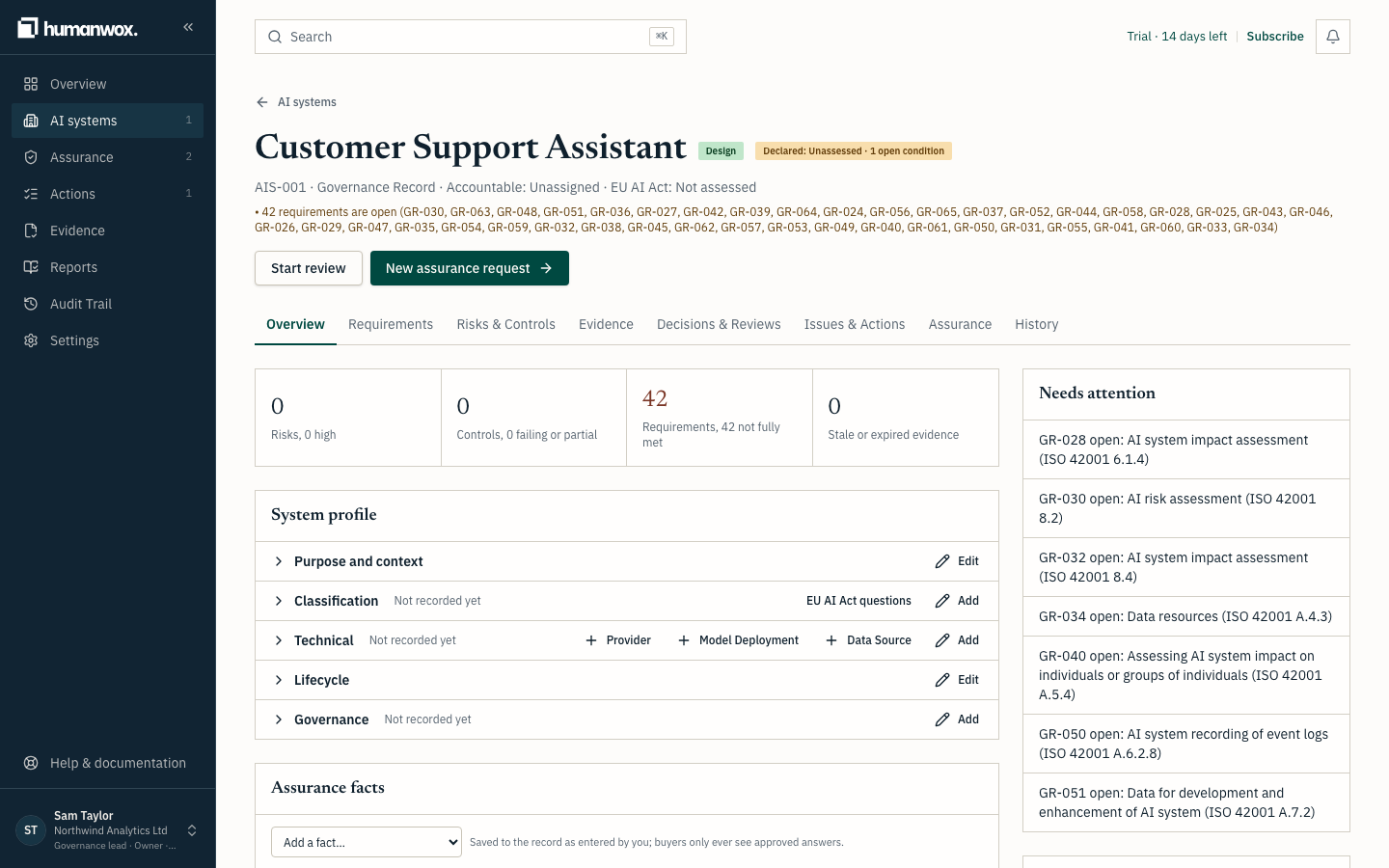The width and height of the screenshot is (1389, 868).
Task: Click the humanwox logo
Action: [x=78, y=28]
